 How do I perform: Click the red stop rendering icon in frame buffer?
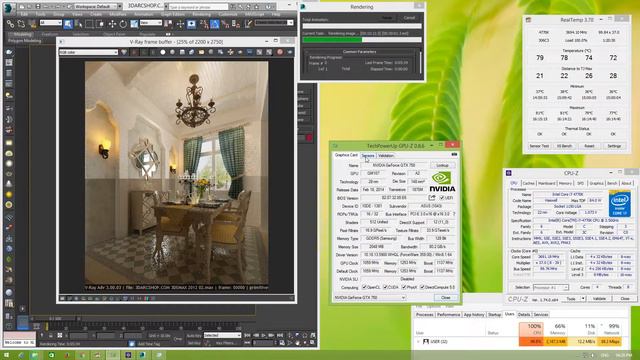tap(280, 52)
